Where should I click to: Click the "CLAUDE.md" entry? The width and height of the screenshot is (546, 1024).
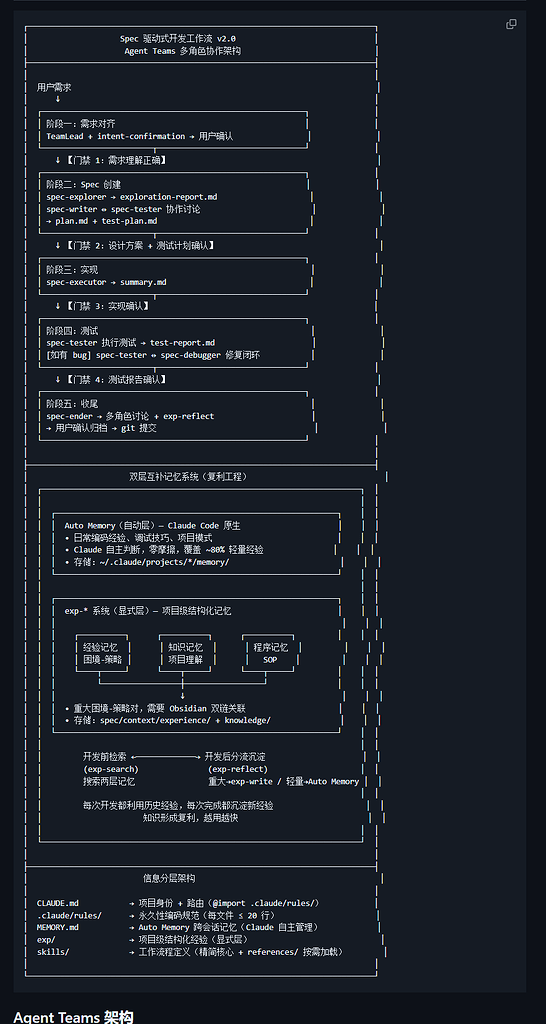coord(57,903)
